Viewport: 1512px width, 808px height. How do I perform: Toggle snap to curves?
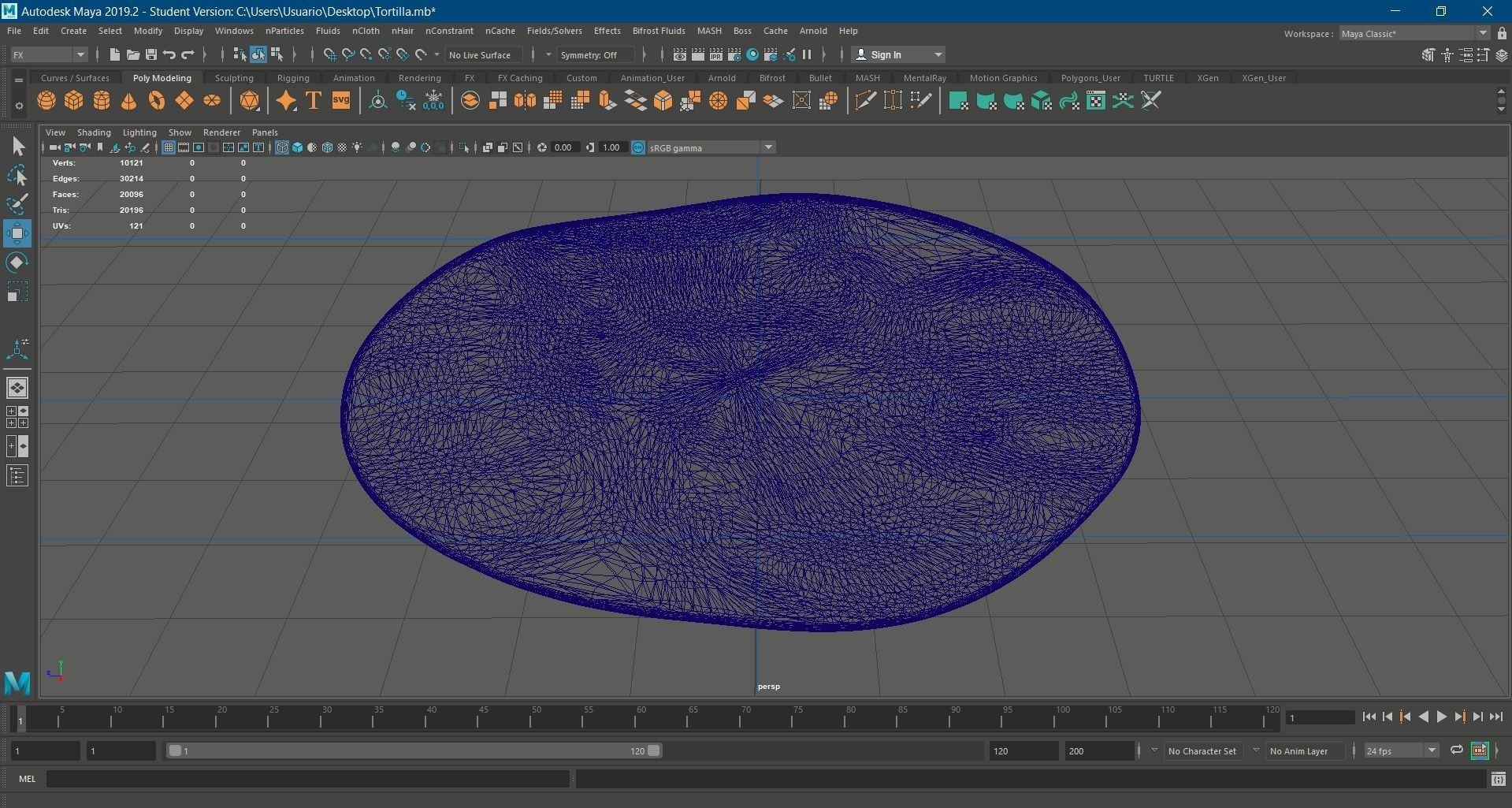tap(347, 54)
